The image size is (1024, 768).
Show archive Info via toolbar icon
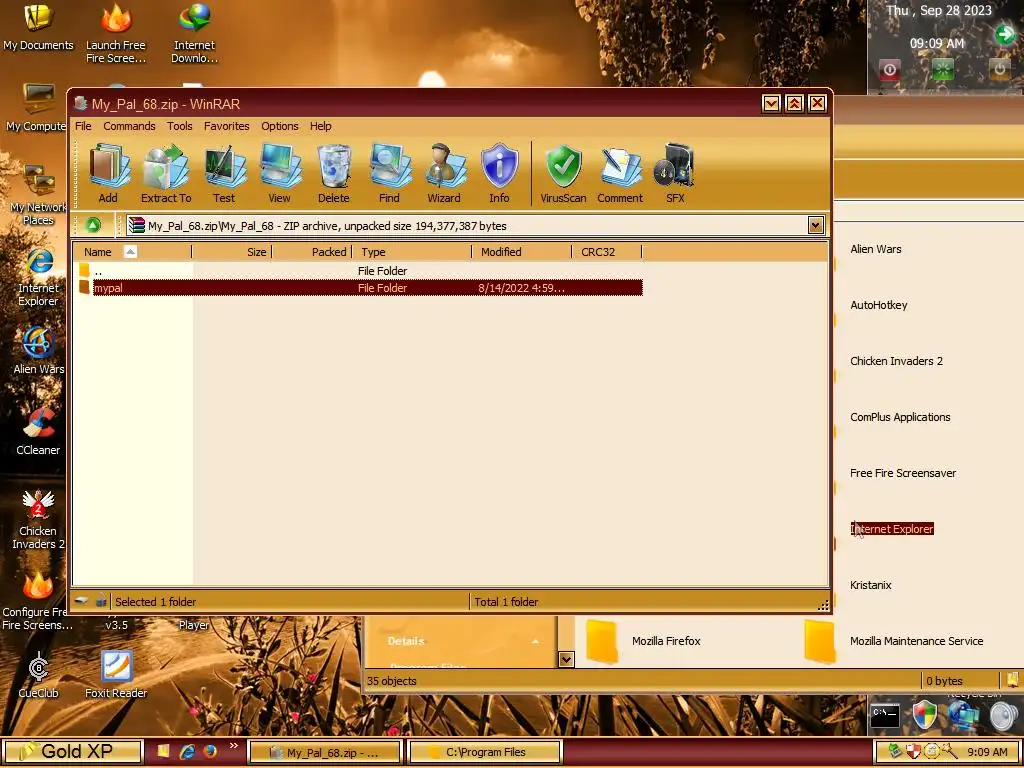point(500,173)
